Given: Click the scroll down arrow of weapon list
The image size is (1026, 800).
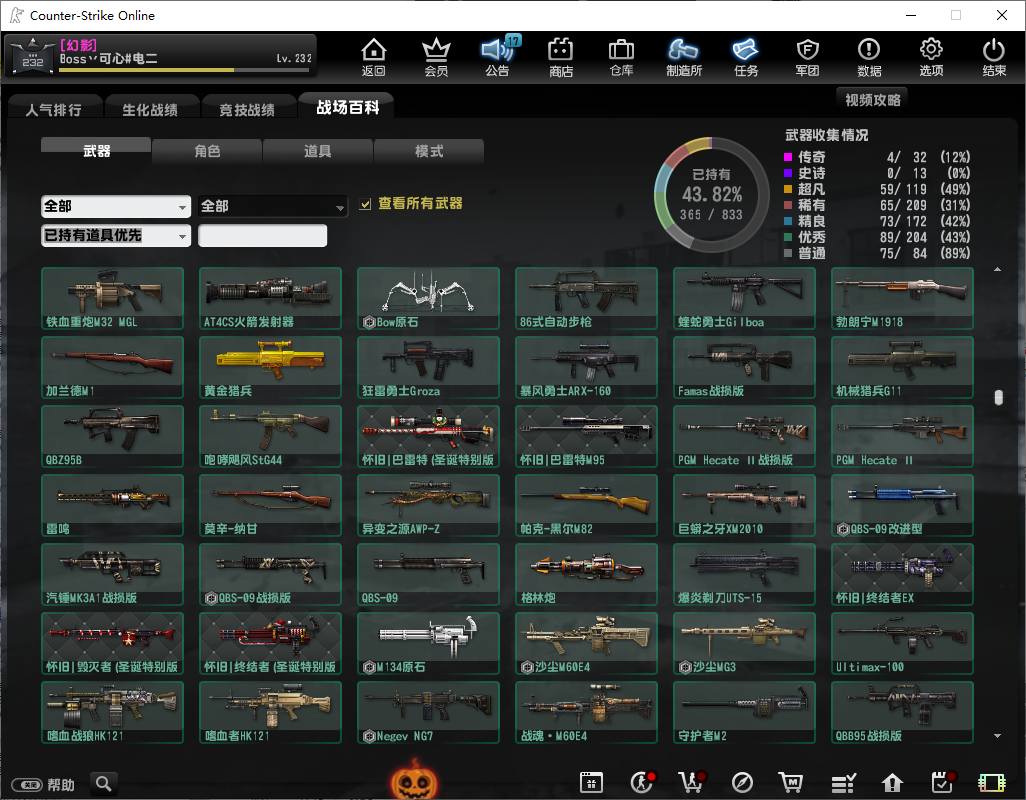Looking at the screenshot, I should click(997, 736).
